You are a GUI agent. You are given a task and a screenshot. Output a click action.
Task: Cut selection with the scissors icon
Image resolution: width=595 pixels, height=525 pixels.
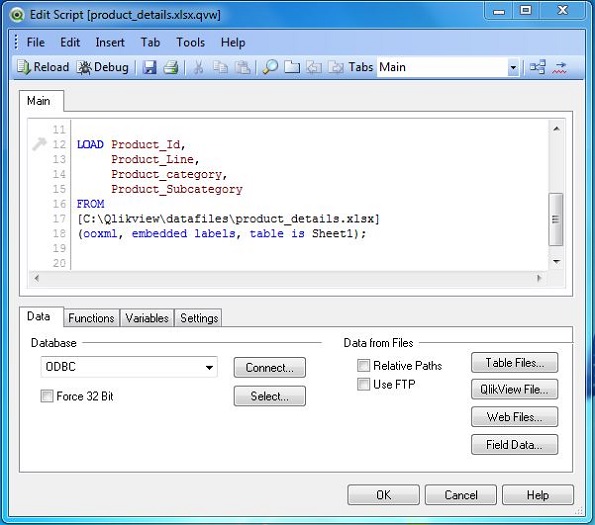(x=198, y=68)
